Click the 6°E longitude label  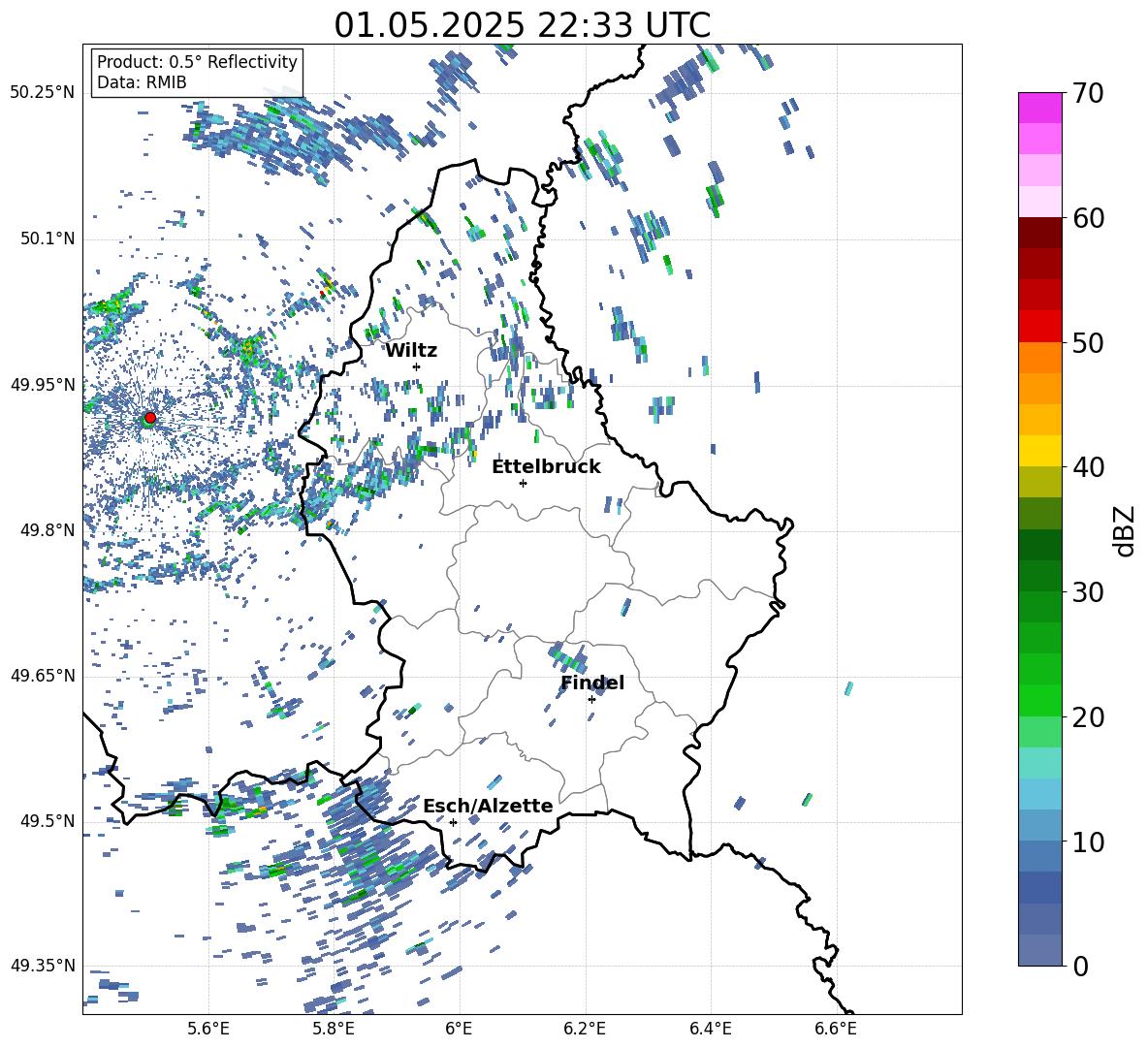click(x=459, y=1029)
